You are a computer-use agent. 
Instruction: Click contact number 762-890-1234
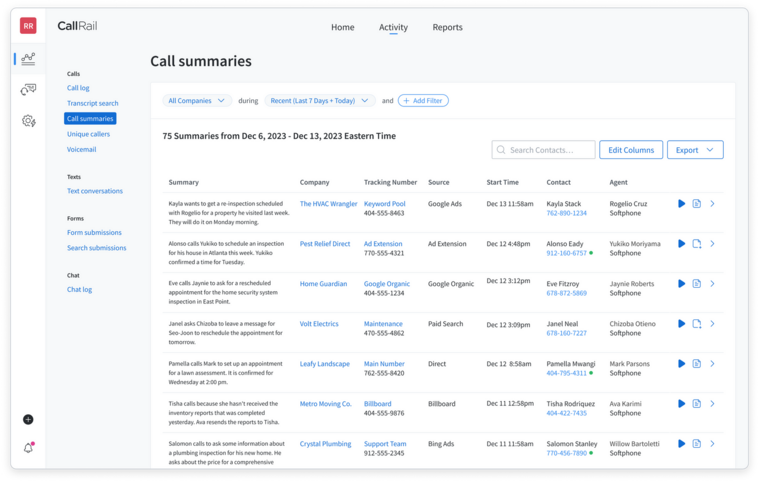[x=566, y=213]
